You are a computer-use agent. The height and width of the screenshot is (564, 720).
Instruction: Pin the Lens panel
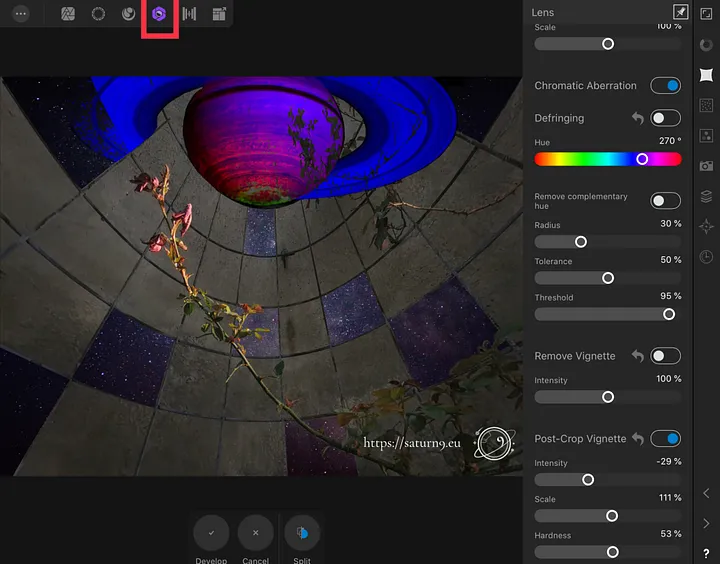click(x=680, y=12)
